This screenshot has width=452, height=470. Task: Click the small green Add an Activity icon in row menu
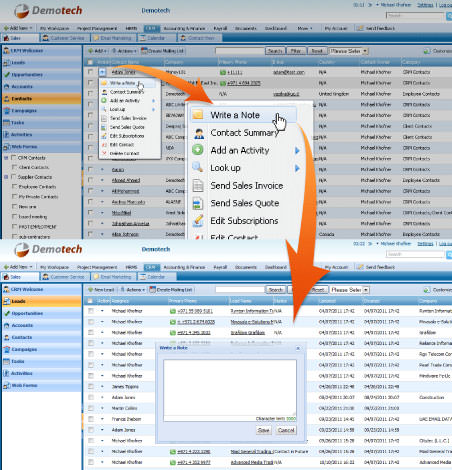click(x=104, y=100)
